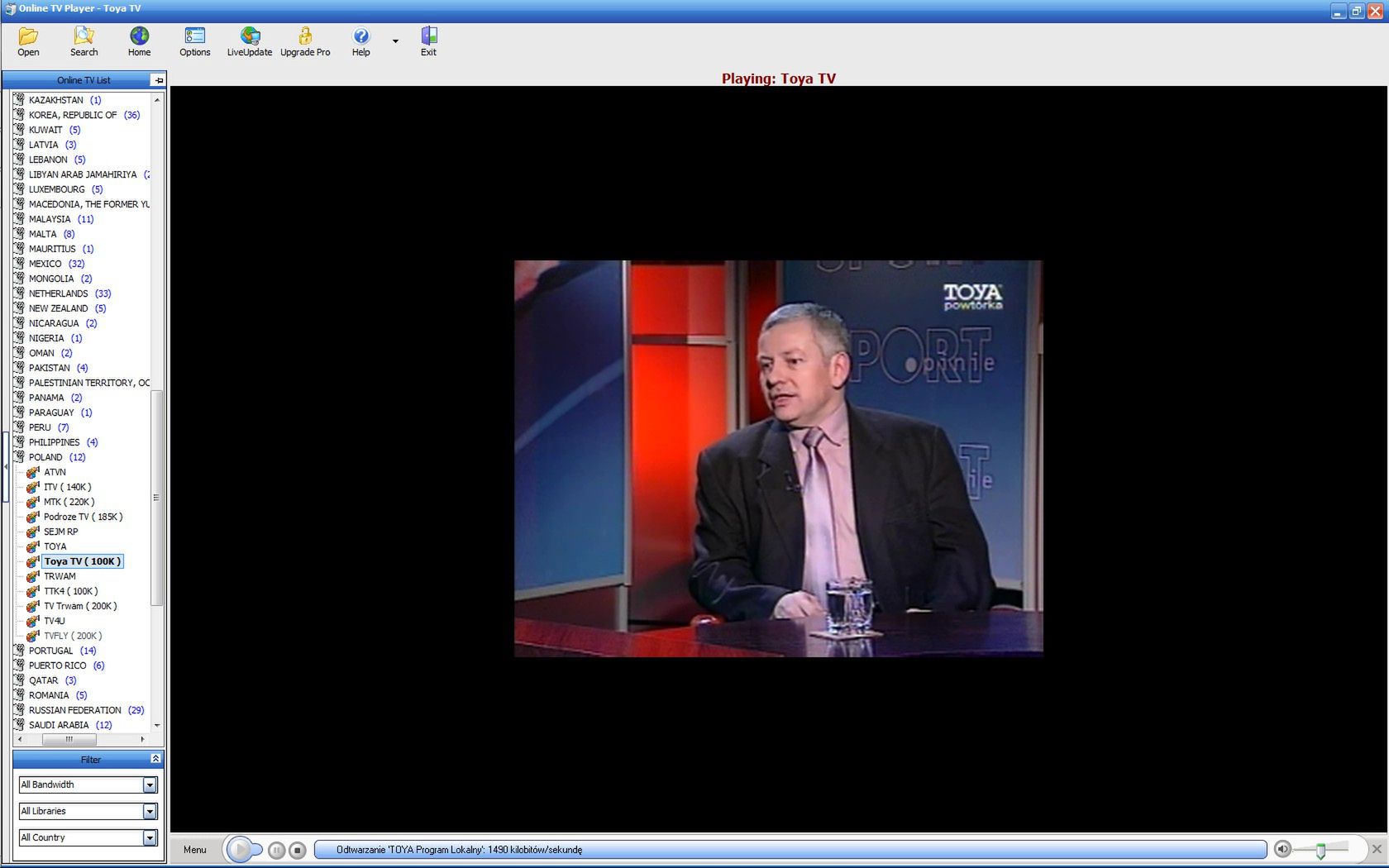Click the vertical scrollbar thumb
This screenshot has height=868, width=1389.
point(156,497)
